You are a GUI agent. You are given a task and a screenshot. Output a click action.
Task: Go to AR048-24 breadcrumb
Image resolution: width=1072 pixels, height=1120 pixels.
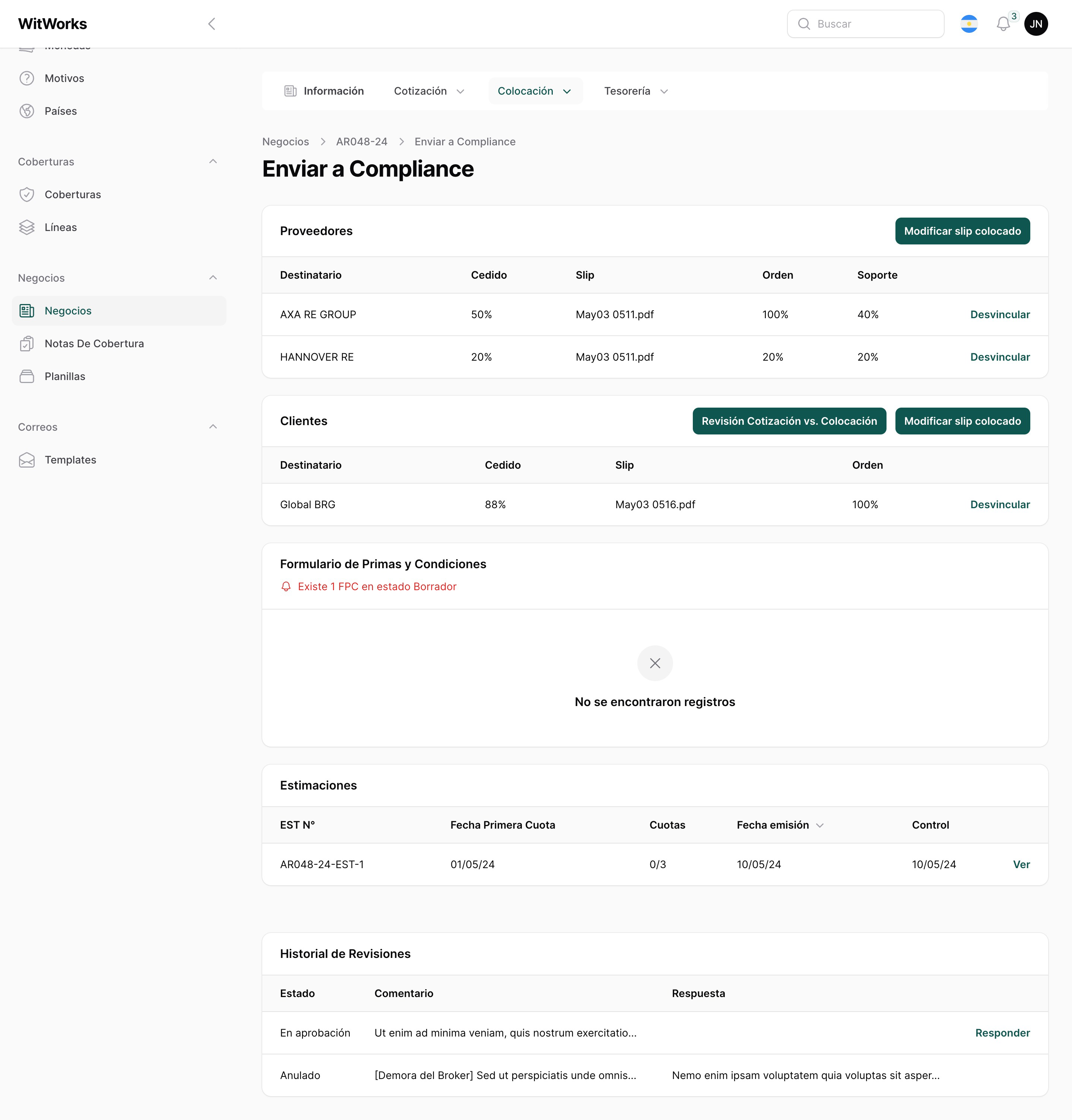tap(362, 142)
